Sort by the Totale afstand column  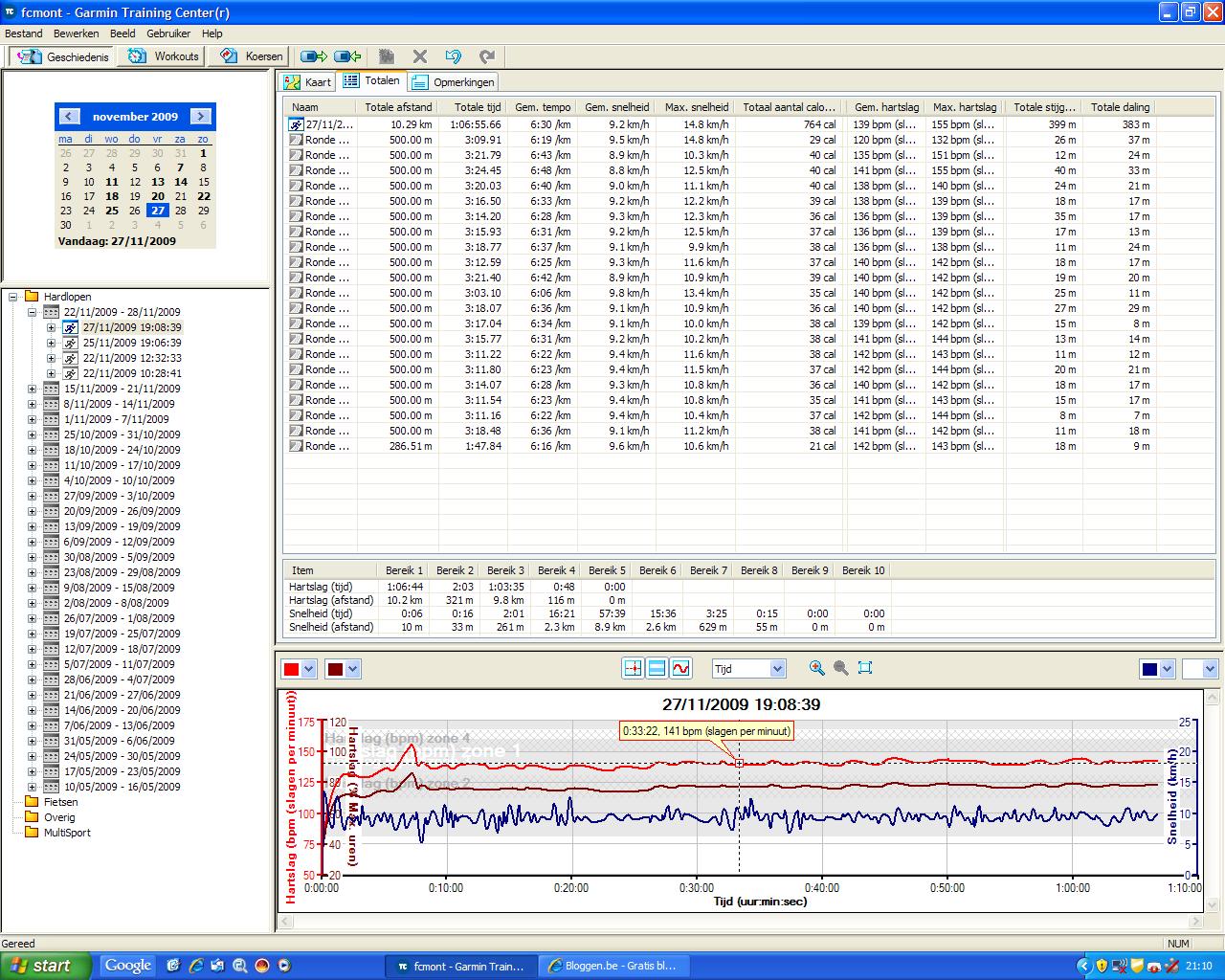point(397,107)
